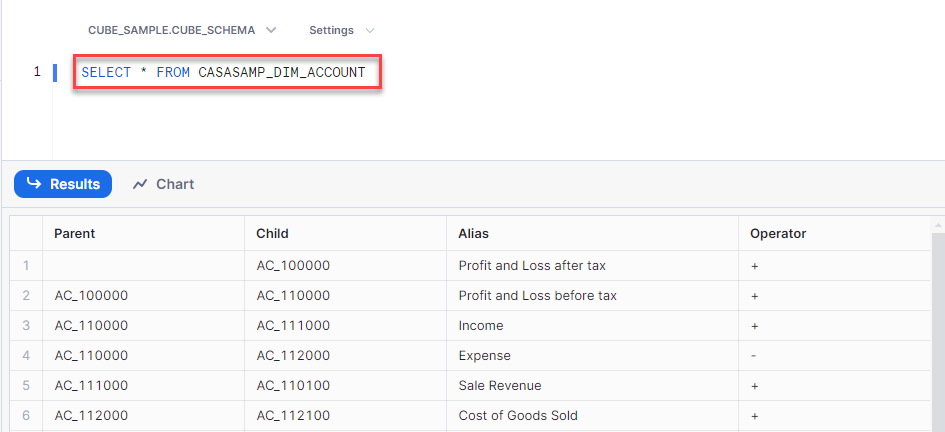Click the Results arrow icon
The image size is (945, 432).
pyautogui.click(x=34, y=184)
